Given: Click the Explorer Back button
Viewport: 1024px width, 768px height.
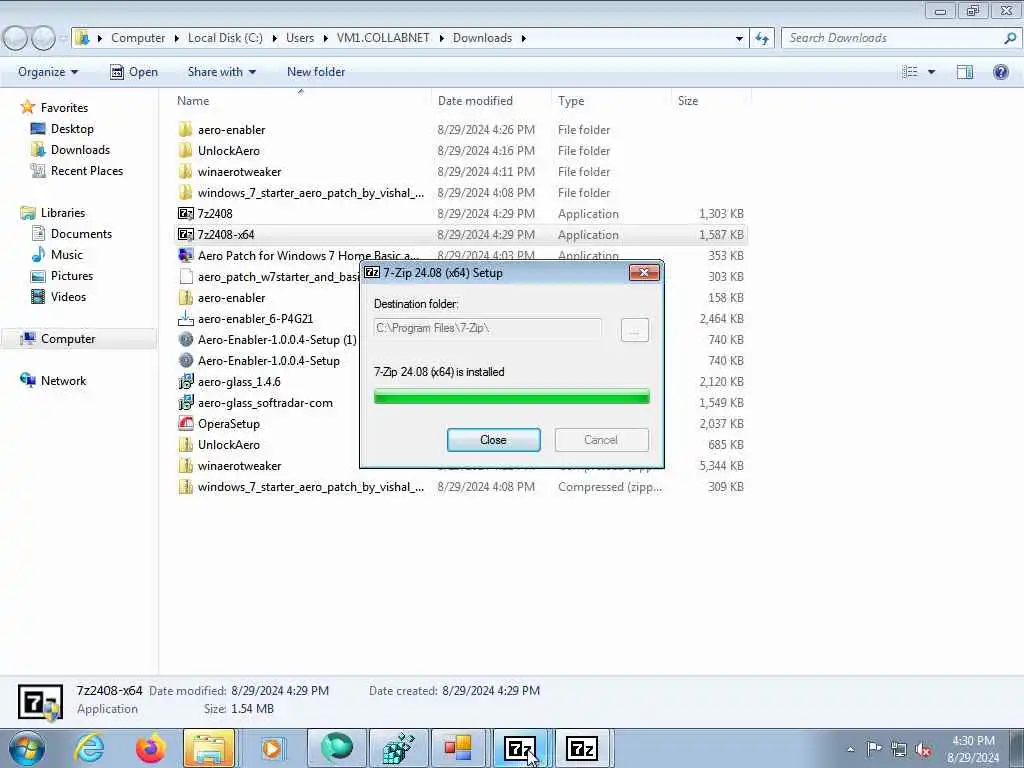Looking at the screenshot, I should (16, 39).
